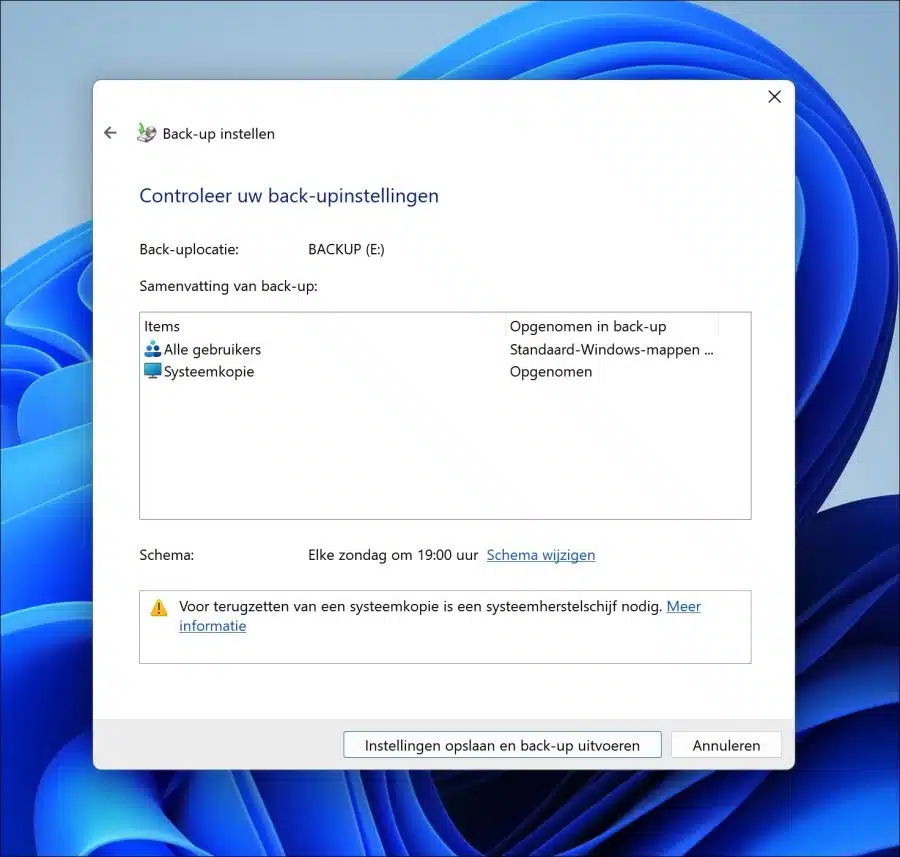The width and height of the screenshot is (900, 857).
Task: Click the Standaard-Windows-mappen value
Action: point(611,350)
